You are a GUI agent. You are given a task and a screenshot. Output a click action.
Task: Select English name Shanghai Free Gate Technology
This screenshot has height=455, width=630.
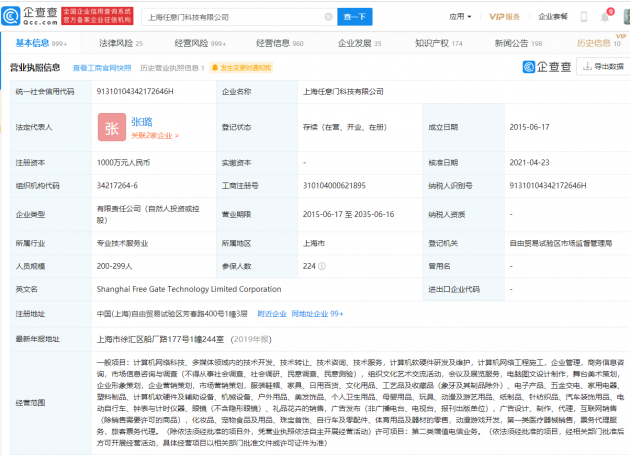coord(189,289)
